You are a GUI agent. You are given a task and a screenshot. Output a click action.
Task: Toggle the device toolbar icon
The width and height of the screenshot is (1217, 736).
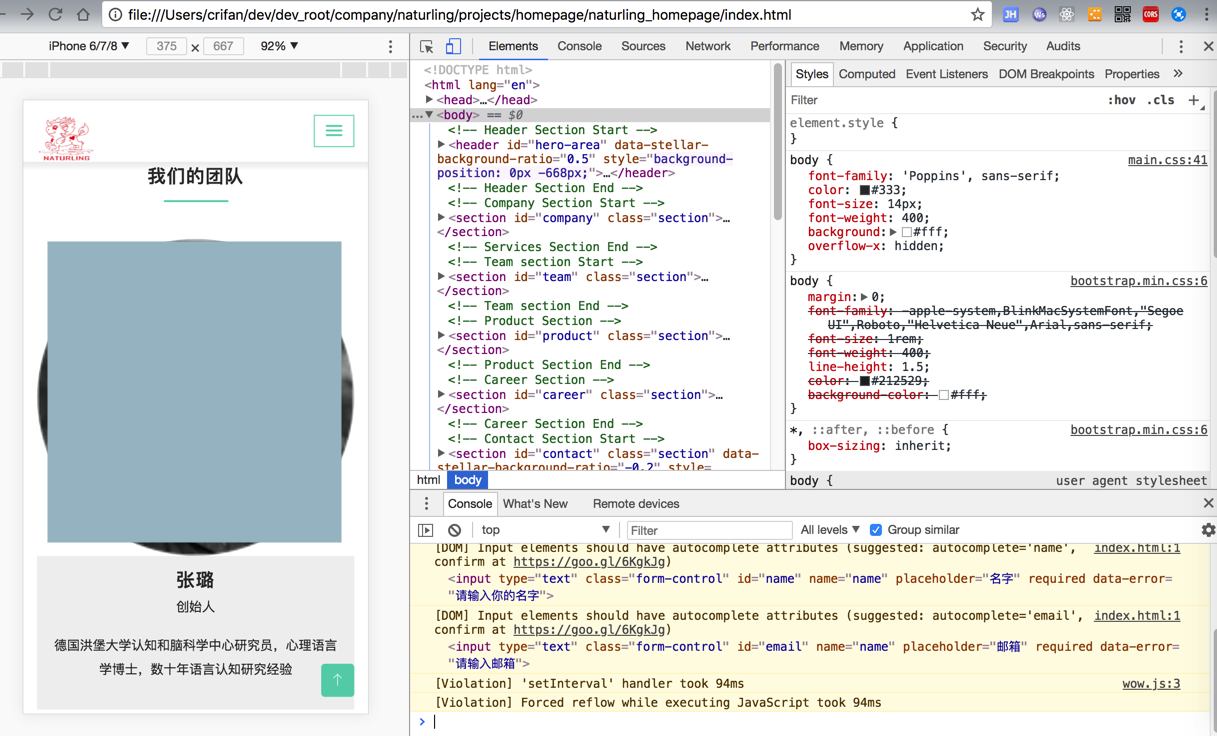(453, 47)
